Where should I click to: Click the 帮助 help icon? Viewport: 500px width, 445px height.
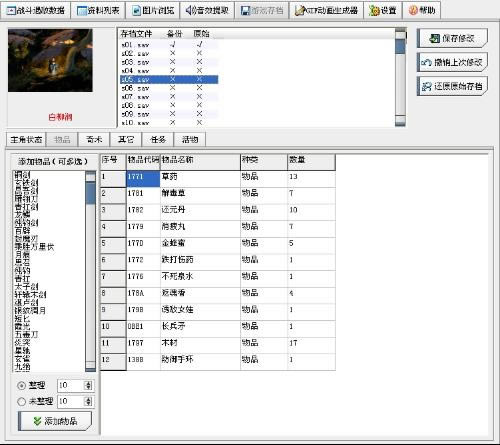413,11
